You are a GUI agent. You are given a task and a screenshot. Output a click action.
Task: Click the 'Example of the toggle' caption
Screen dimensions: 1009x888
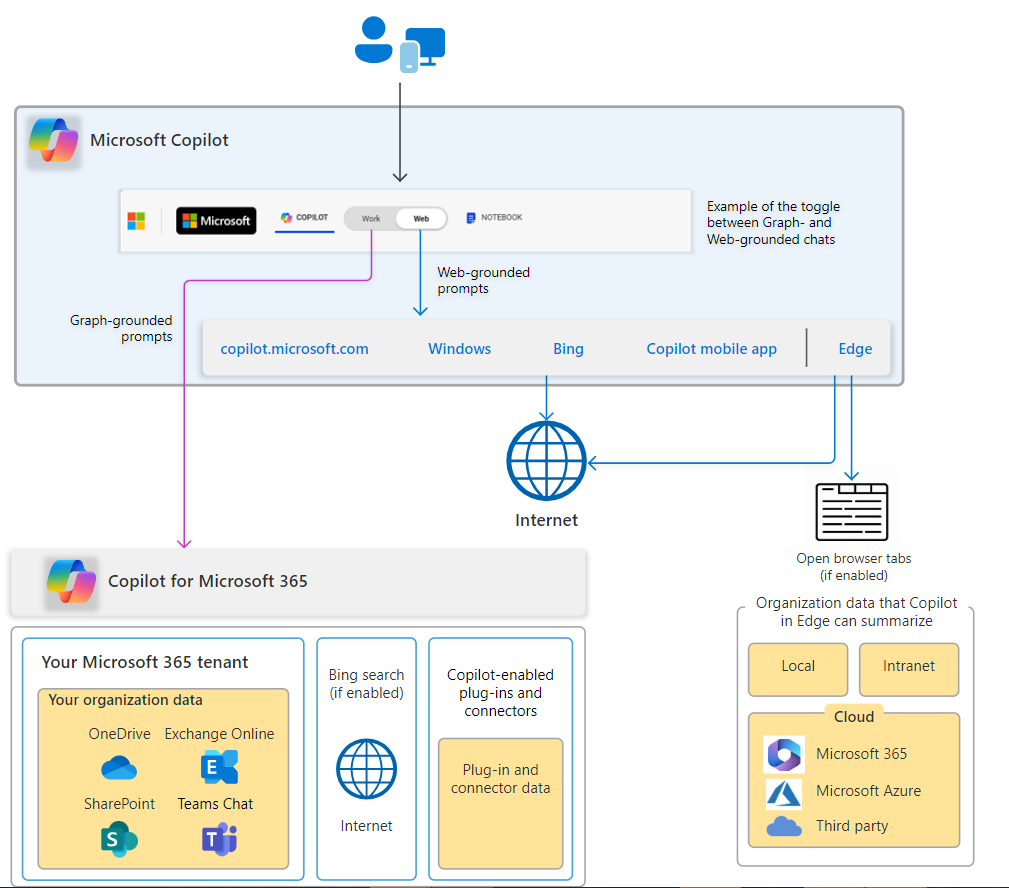[773, 223]
